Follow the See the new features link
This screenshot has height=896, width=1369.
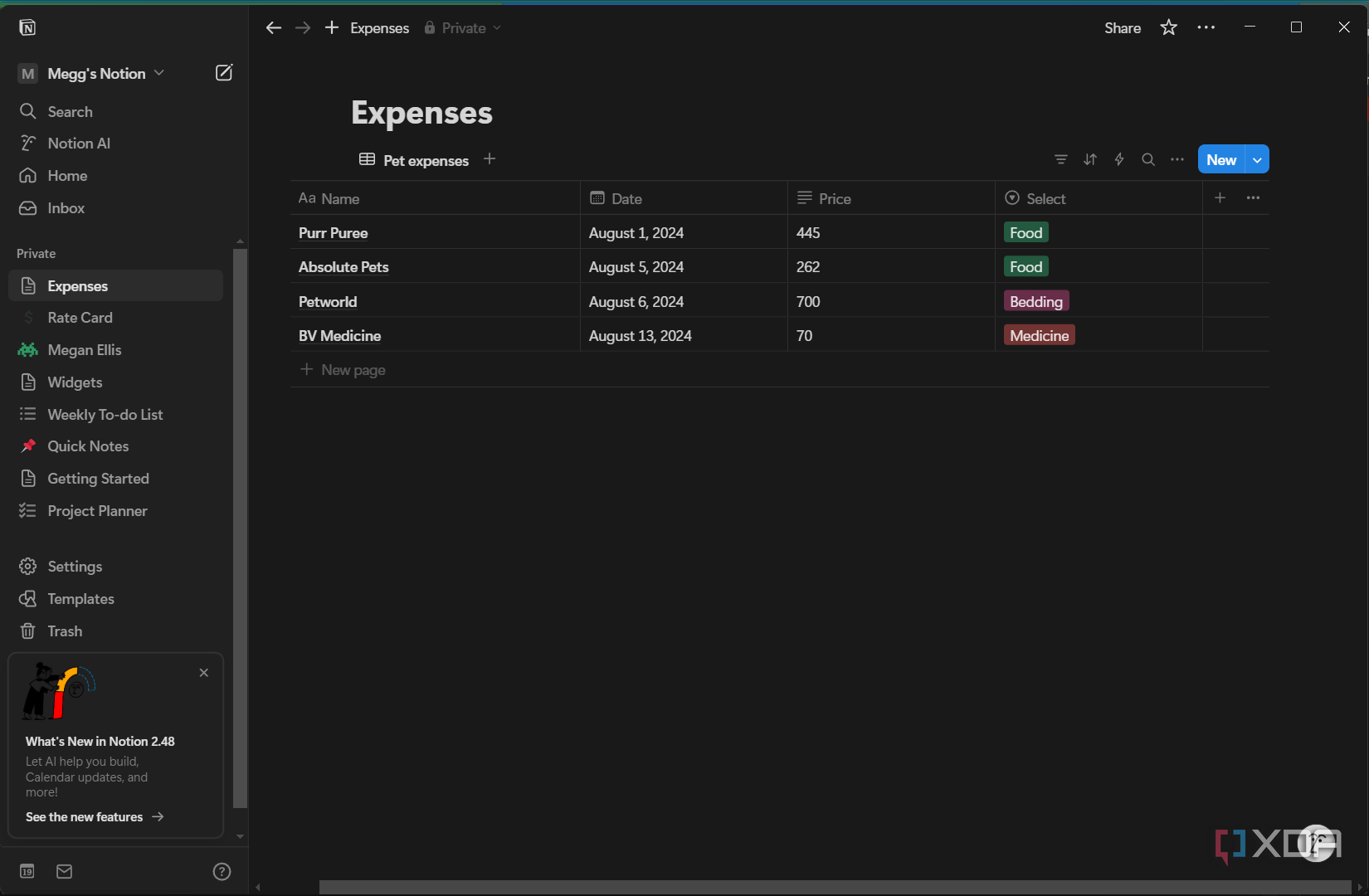pos(95,817)
